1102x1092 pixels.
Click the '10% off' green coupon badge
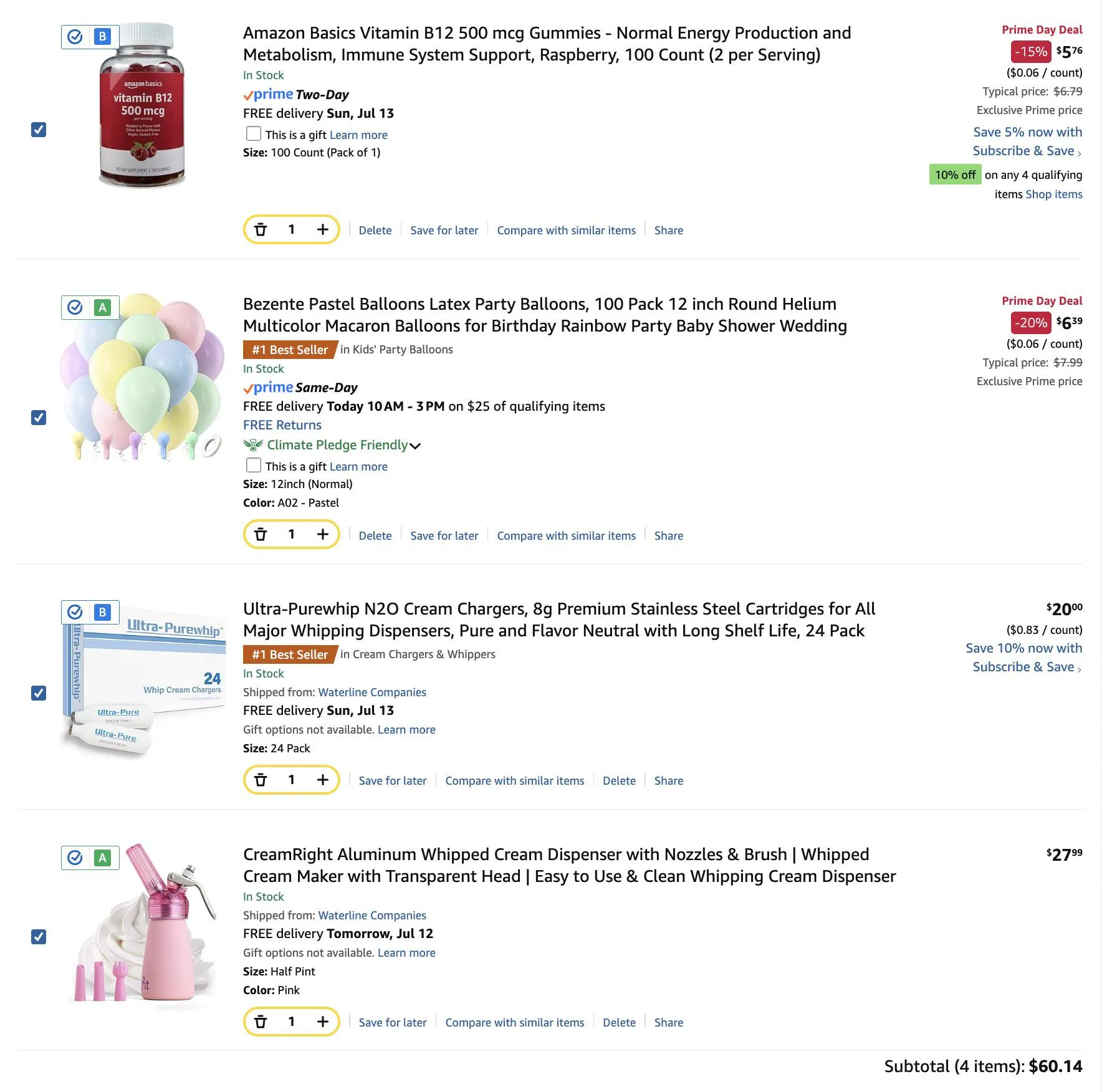point(955,175)
